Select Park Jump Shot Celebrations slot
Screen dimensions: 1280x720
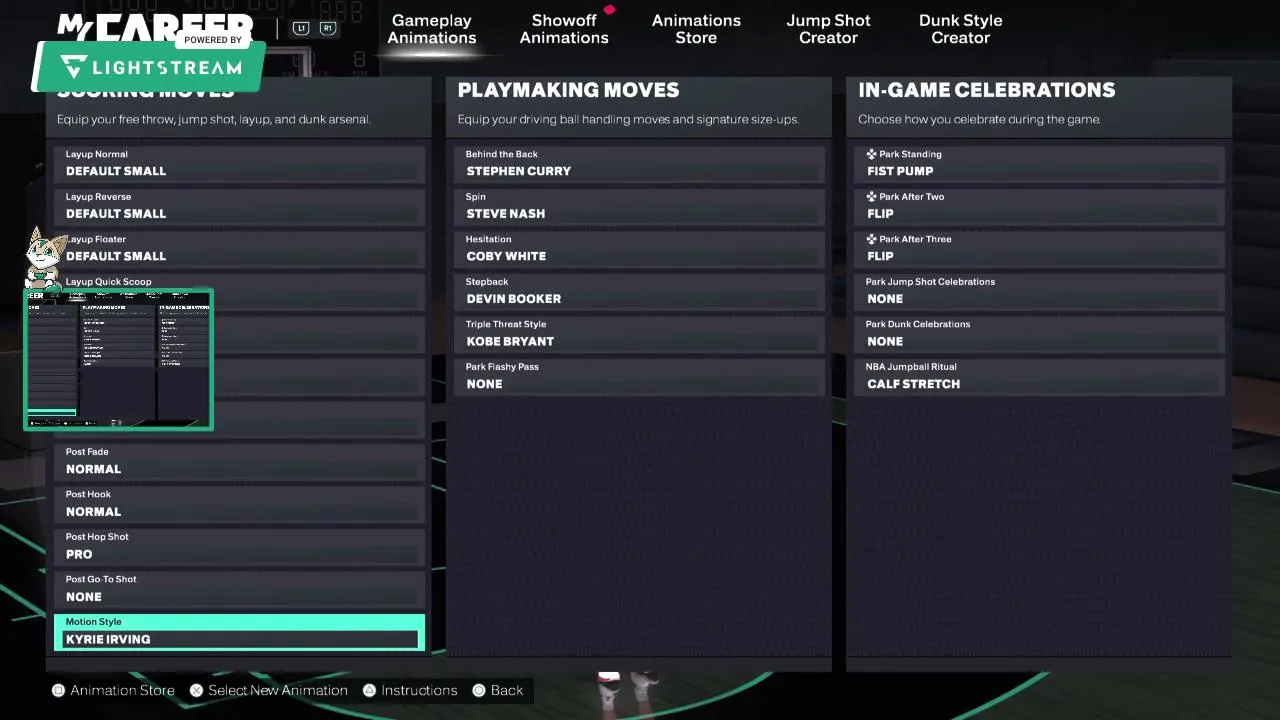click(x=1040, y=291)
